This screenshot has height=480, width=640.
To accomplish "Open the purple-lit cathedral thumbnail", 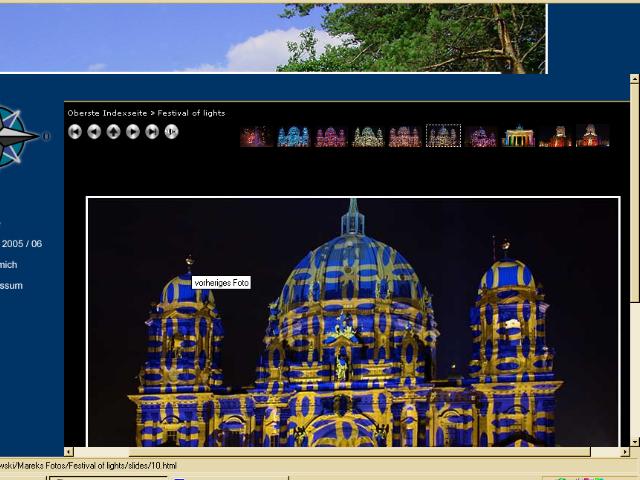I will tap(481, 136).
